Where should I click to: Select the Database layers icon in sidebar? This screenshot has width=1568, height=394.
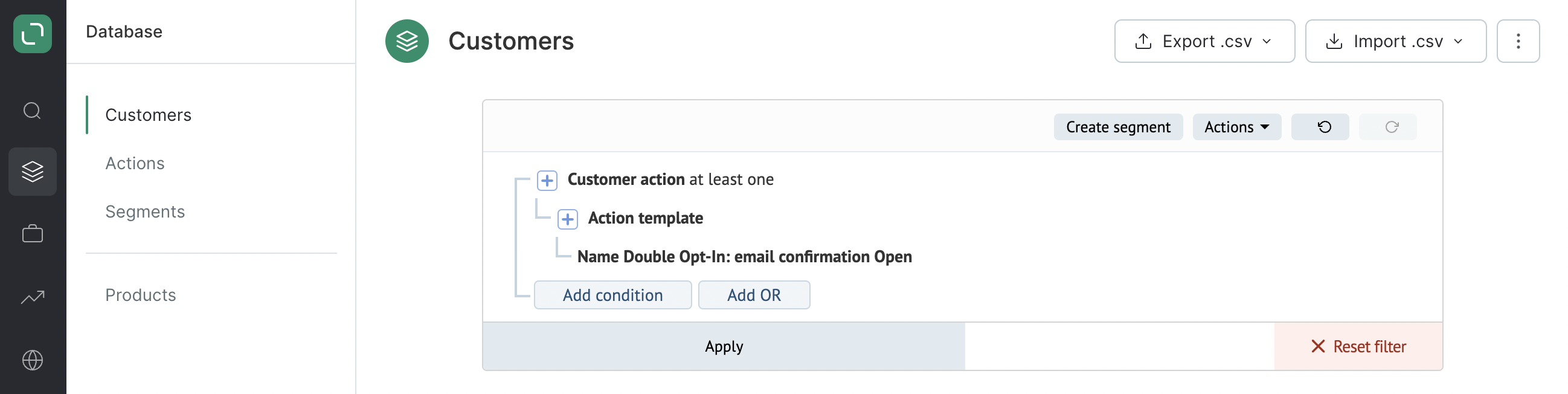point(32,172)
